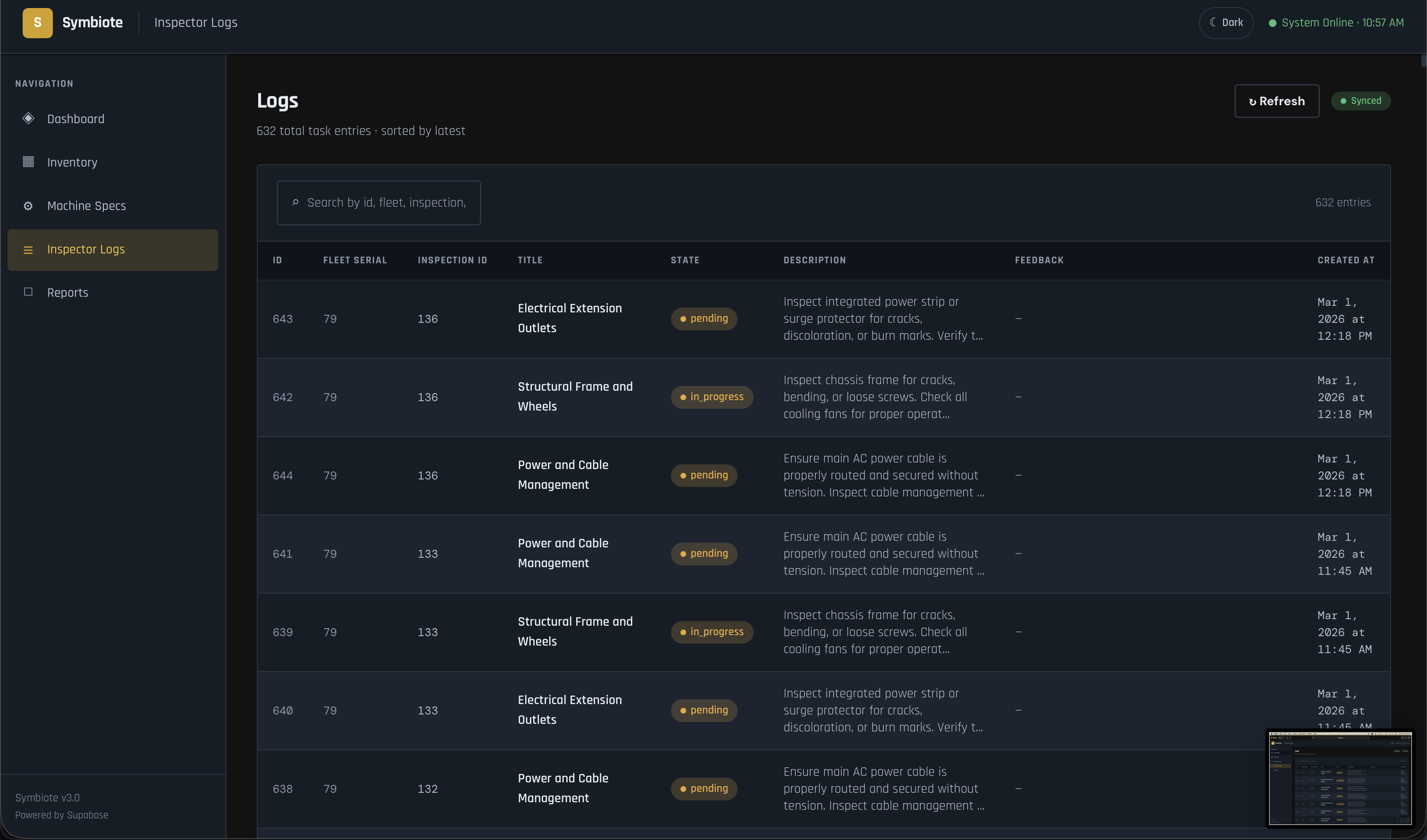Sort by Created At column header
This screenshot has width=1427, height=840.
click(1345, 260)
